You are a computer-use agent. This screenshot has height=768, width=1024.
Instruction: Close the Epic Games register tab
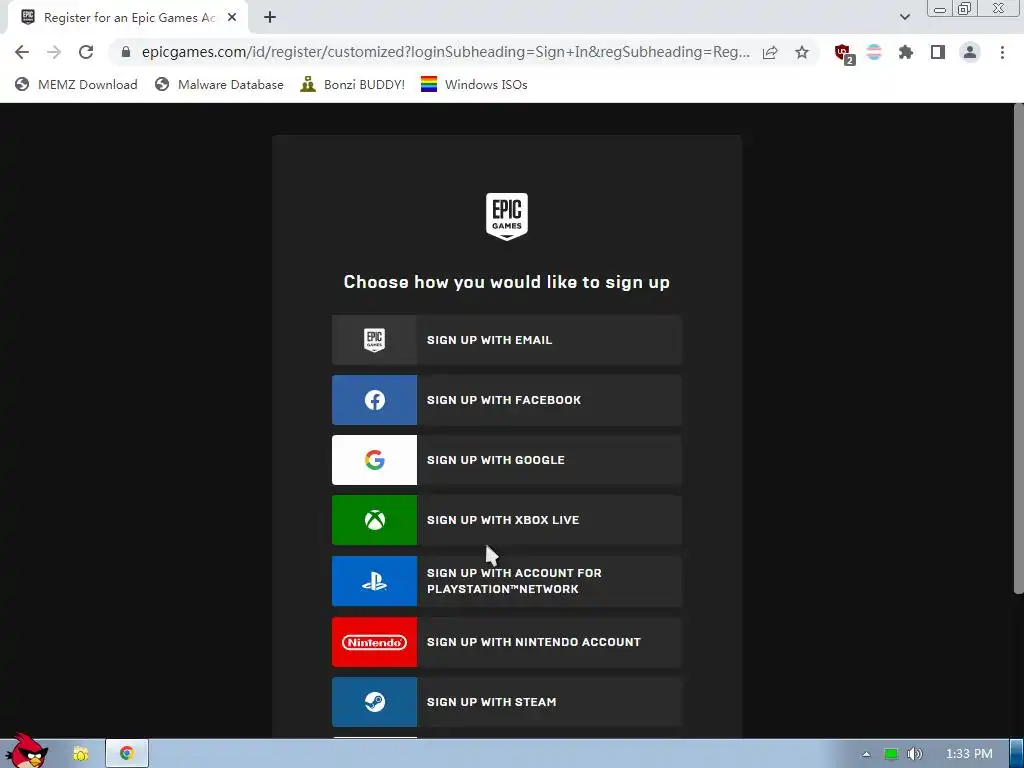click(232, 18)
